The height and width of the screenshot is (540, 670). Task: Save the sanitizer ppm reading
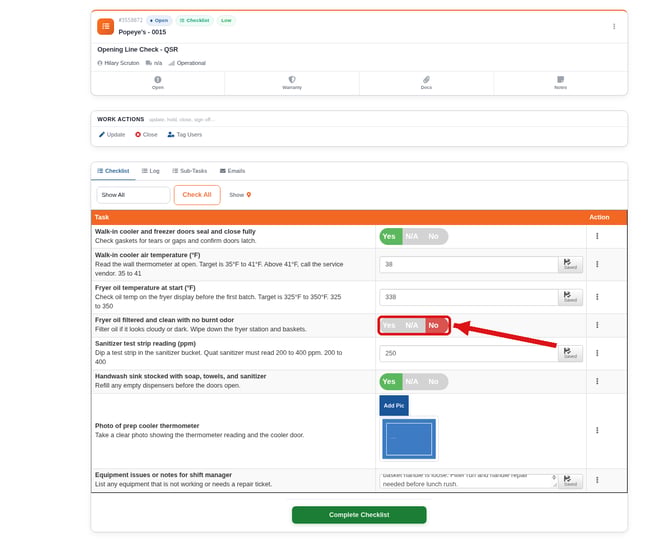[570, 353]
